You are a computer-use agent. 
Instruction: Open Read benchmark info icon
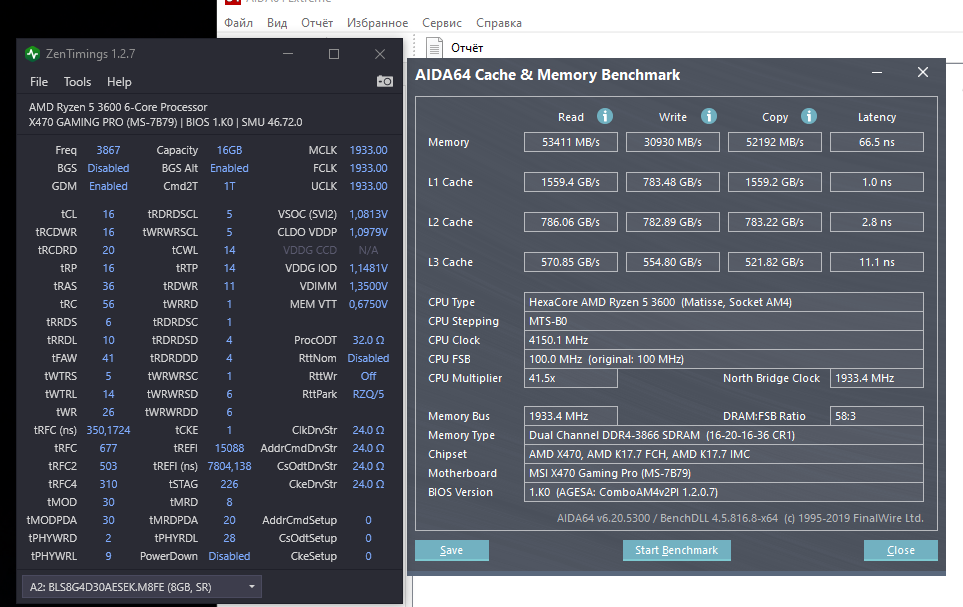coord(605,116)
